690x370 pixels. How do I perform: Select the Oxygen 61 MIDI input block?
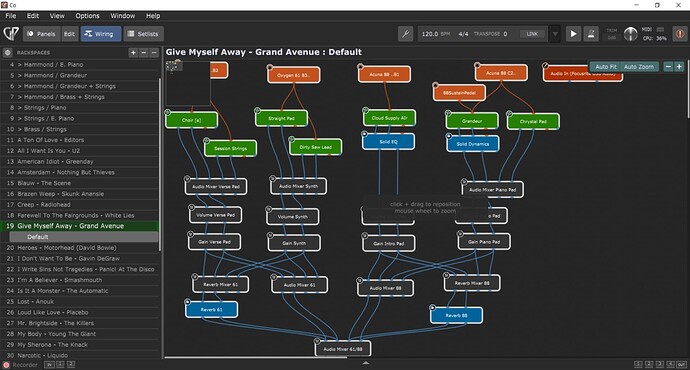point(294,75)
